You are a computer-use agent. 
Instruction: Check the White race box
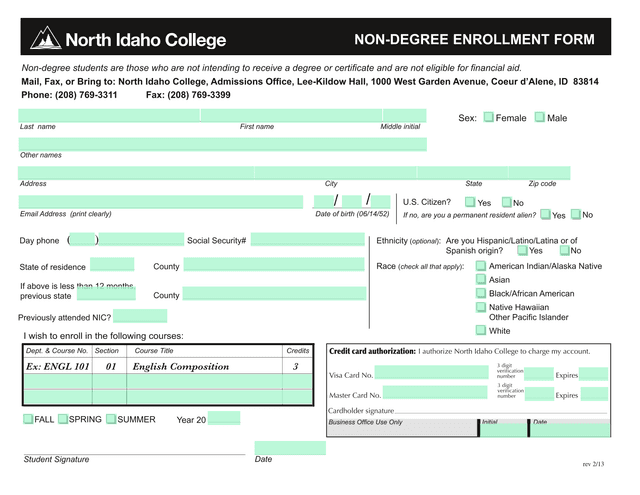click(481, 330)
